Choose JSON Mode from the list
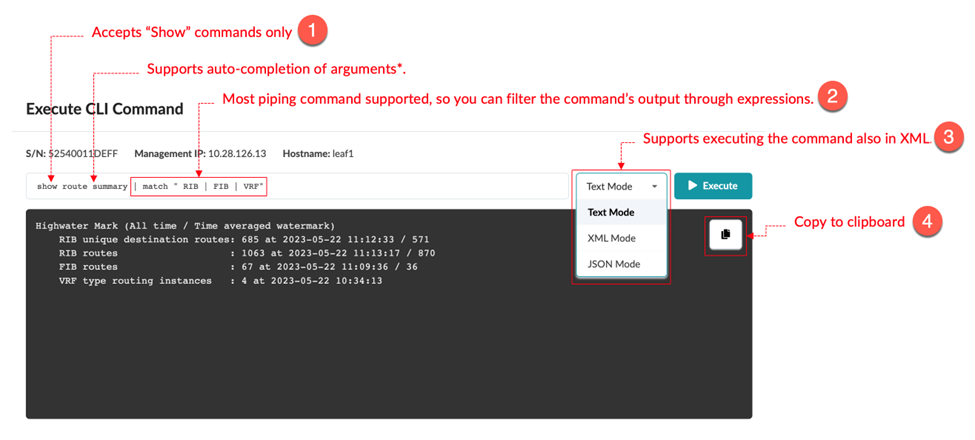The width and height of the screenshot is (975, 440). tap(621, 264)
